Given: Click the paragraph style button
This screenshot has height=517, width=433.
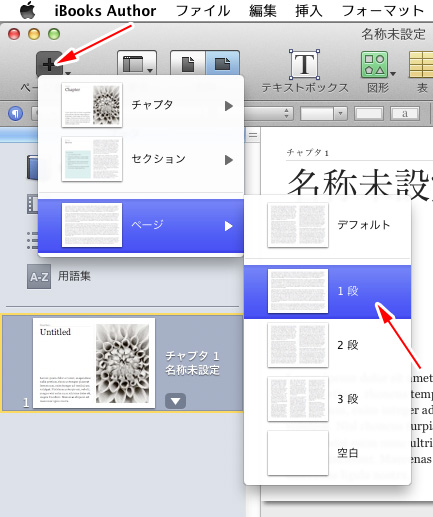Looking at the screenshot, I should (x=15, y=113).
